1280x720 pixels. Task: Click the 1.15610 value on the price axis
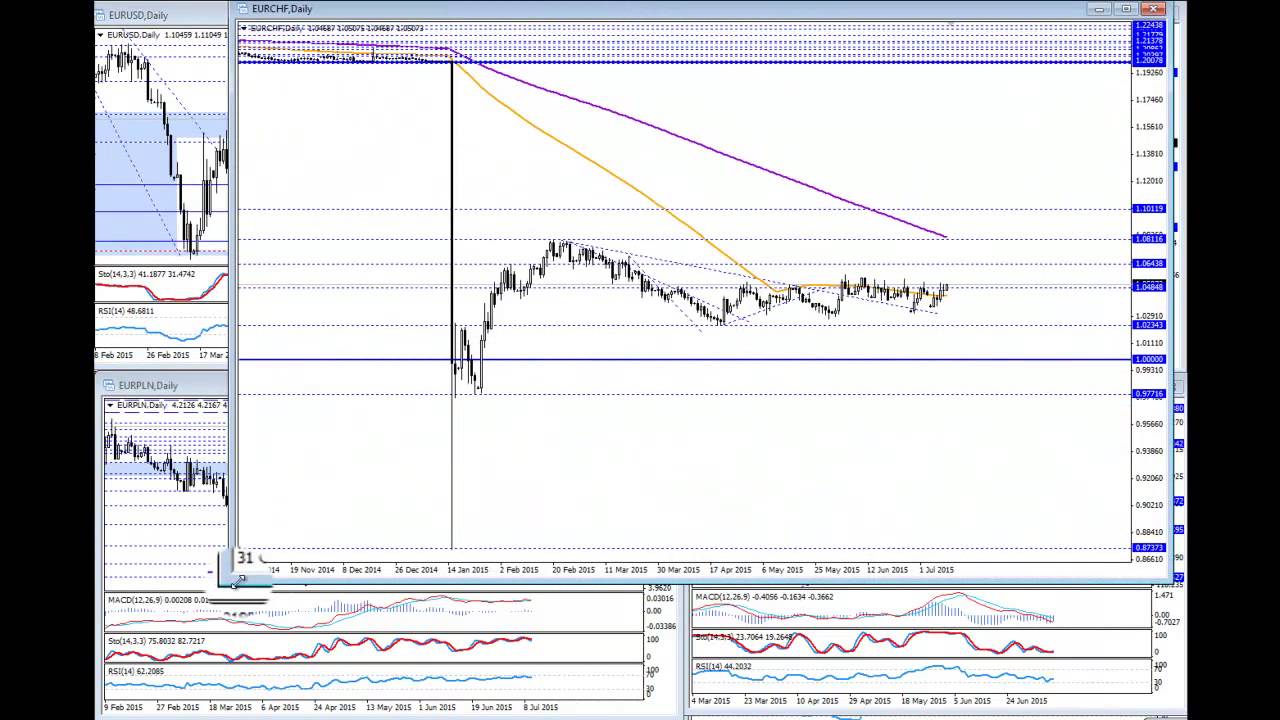click(x=1150, y=127)
